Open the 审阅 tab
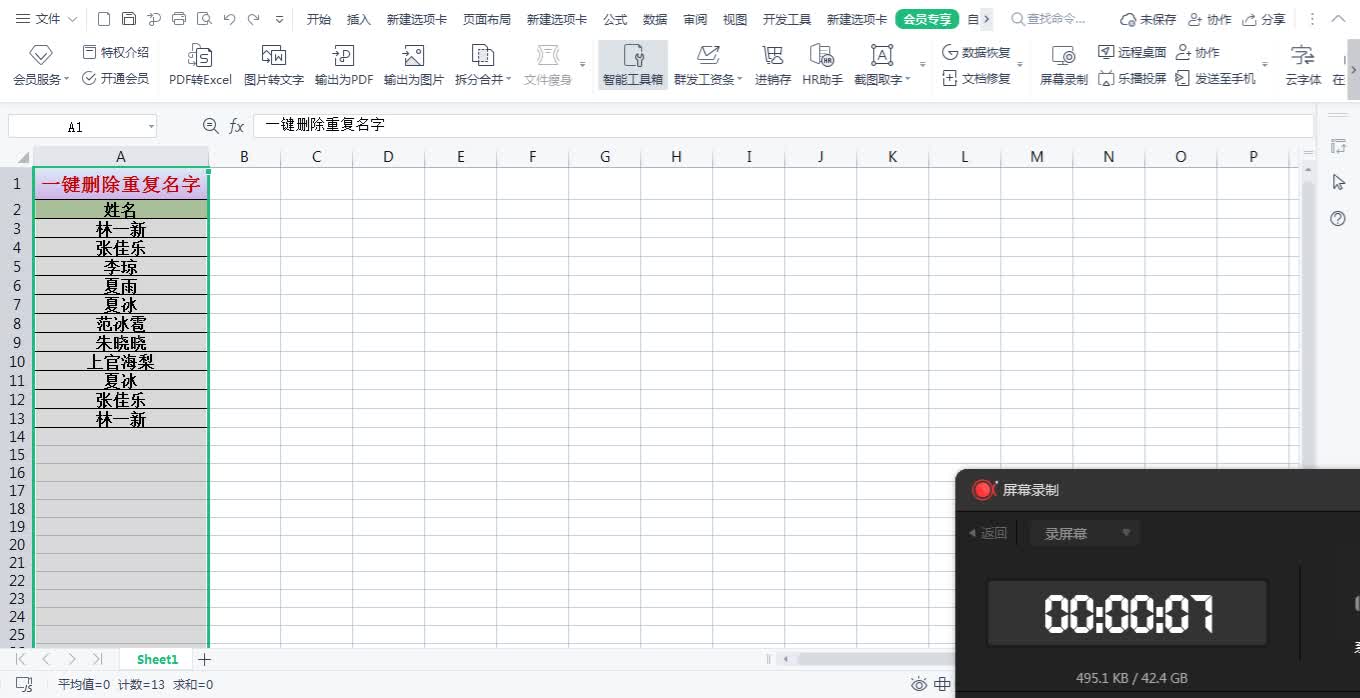The image size is (1360, 698). click(695, 19)
